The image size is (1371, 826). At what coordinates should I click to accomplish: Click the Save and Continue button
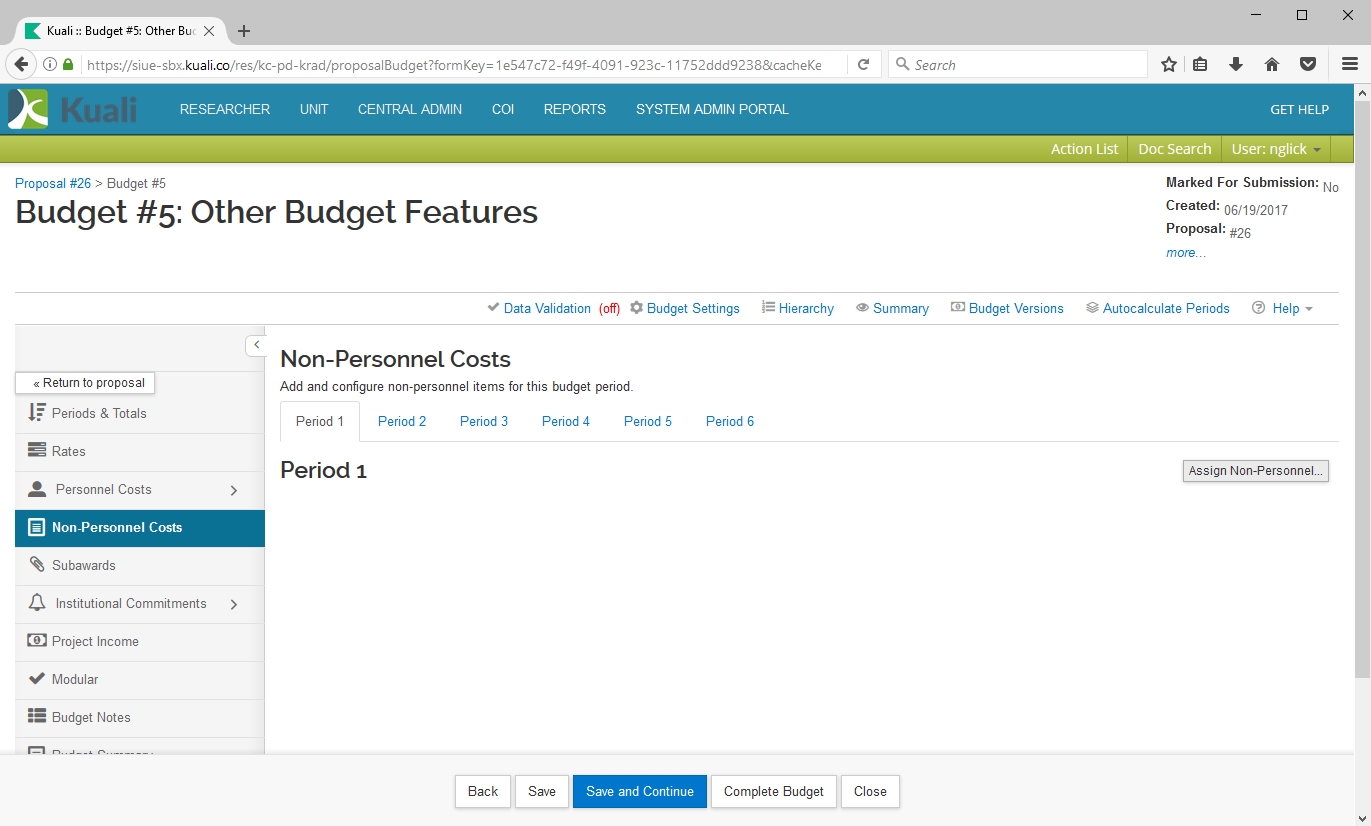640,791
